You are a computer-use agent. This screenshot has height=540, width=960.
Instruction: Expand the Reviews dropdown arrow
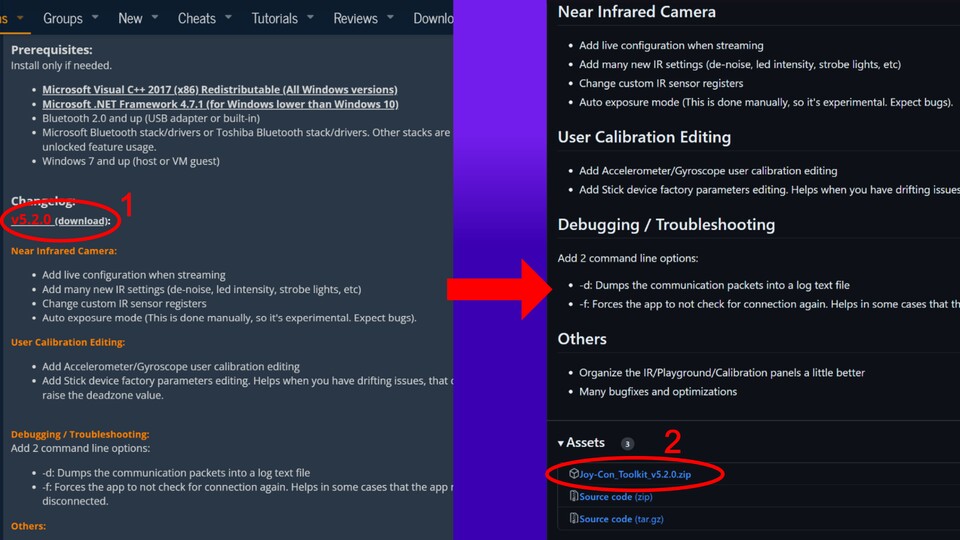[391, 18]
